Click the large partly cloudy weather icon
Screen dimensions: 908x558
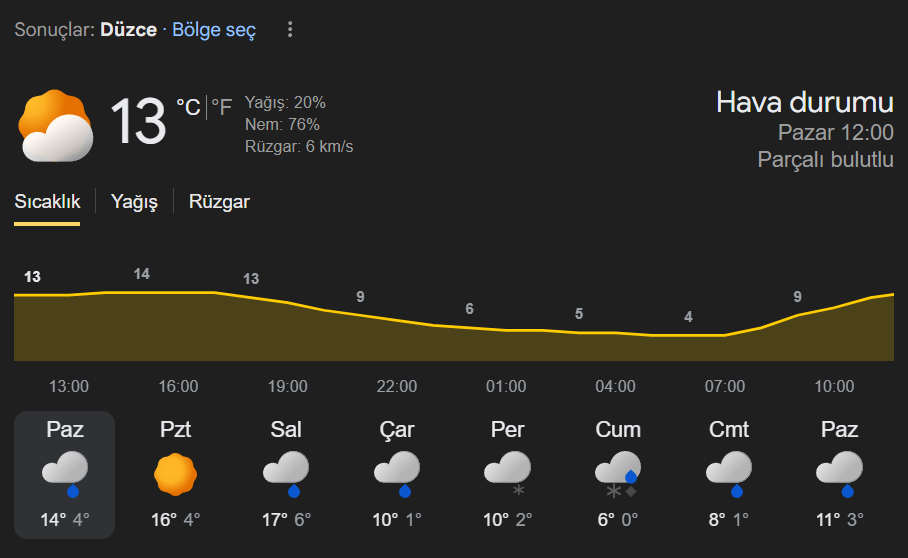point(56,125)
